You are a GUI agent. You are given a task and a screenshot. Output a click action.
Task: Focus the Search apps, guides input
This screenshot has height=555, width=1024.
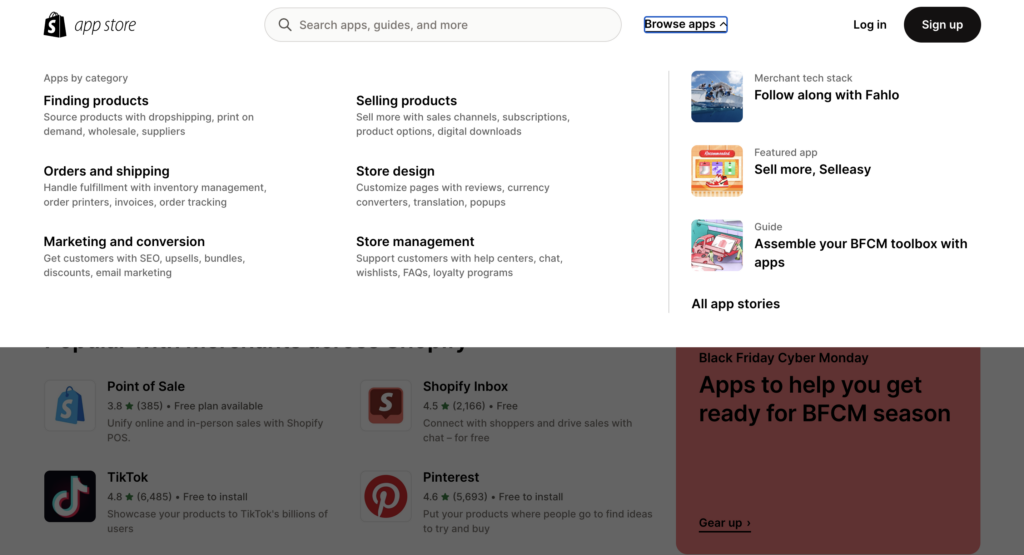click(x=443, y=25)
